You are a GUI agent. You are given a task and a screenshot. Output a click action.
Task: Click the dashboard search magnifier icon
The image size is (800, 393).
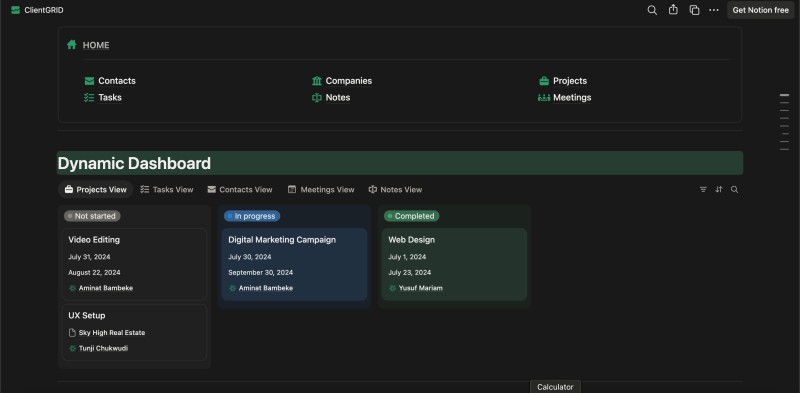click(x=734, y=189)
